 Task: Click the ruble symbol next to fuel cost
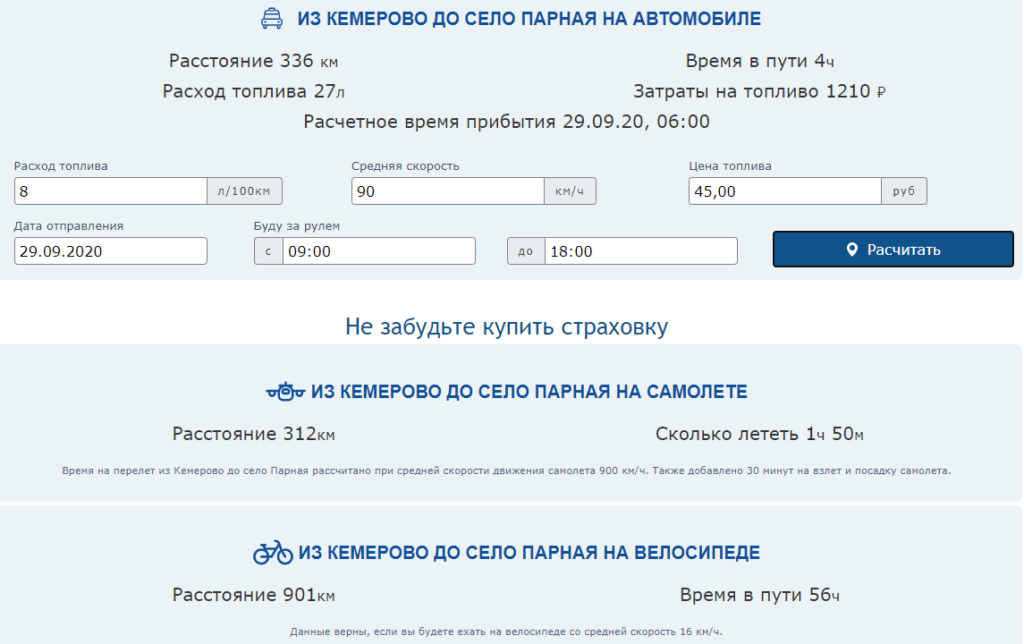(881, 92)
